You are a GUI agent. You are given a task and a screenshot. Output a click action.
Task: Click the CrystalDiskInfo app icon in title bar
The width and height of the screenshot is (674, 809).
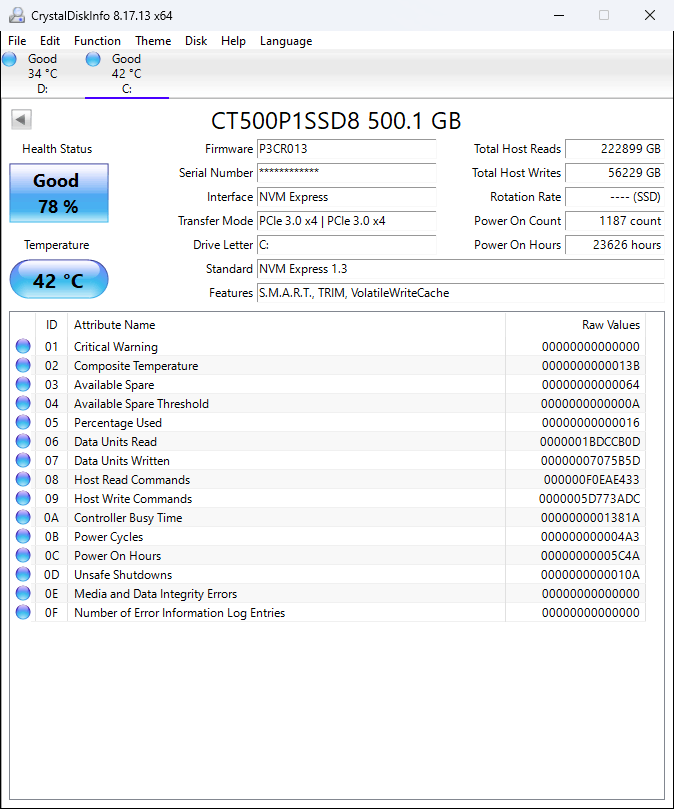click(17, 15)
